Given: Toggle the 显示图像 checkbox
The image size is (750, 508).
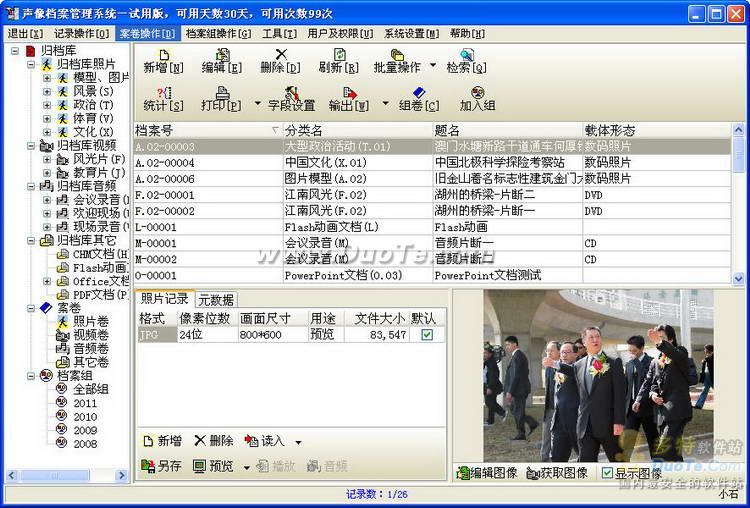Looking at the screenshot, I should 607,473.
